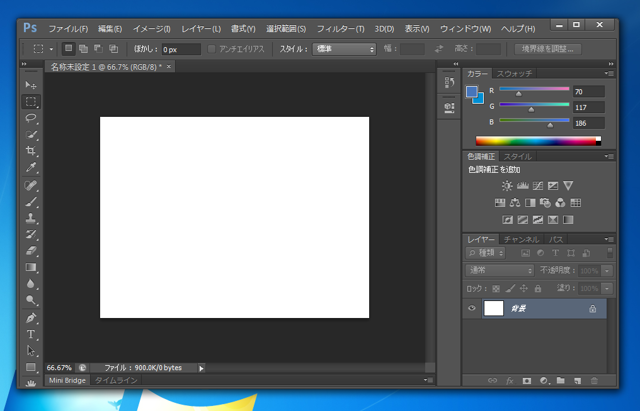Screen dimensions: 640x411
Task: Add a Photo Filter adjustment
Action: [x=545, y=202]
